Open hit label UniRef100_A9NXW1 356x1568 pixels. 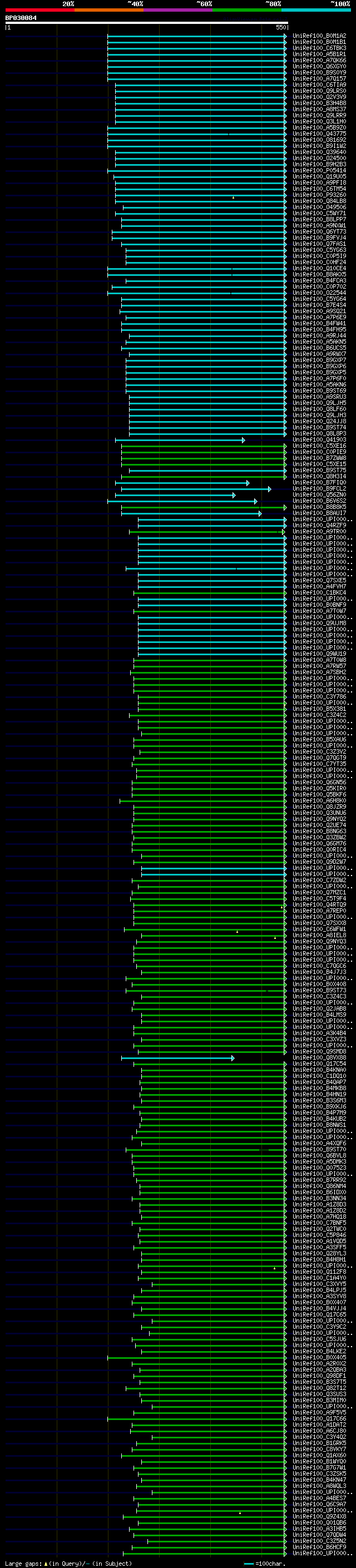319,225
